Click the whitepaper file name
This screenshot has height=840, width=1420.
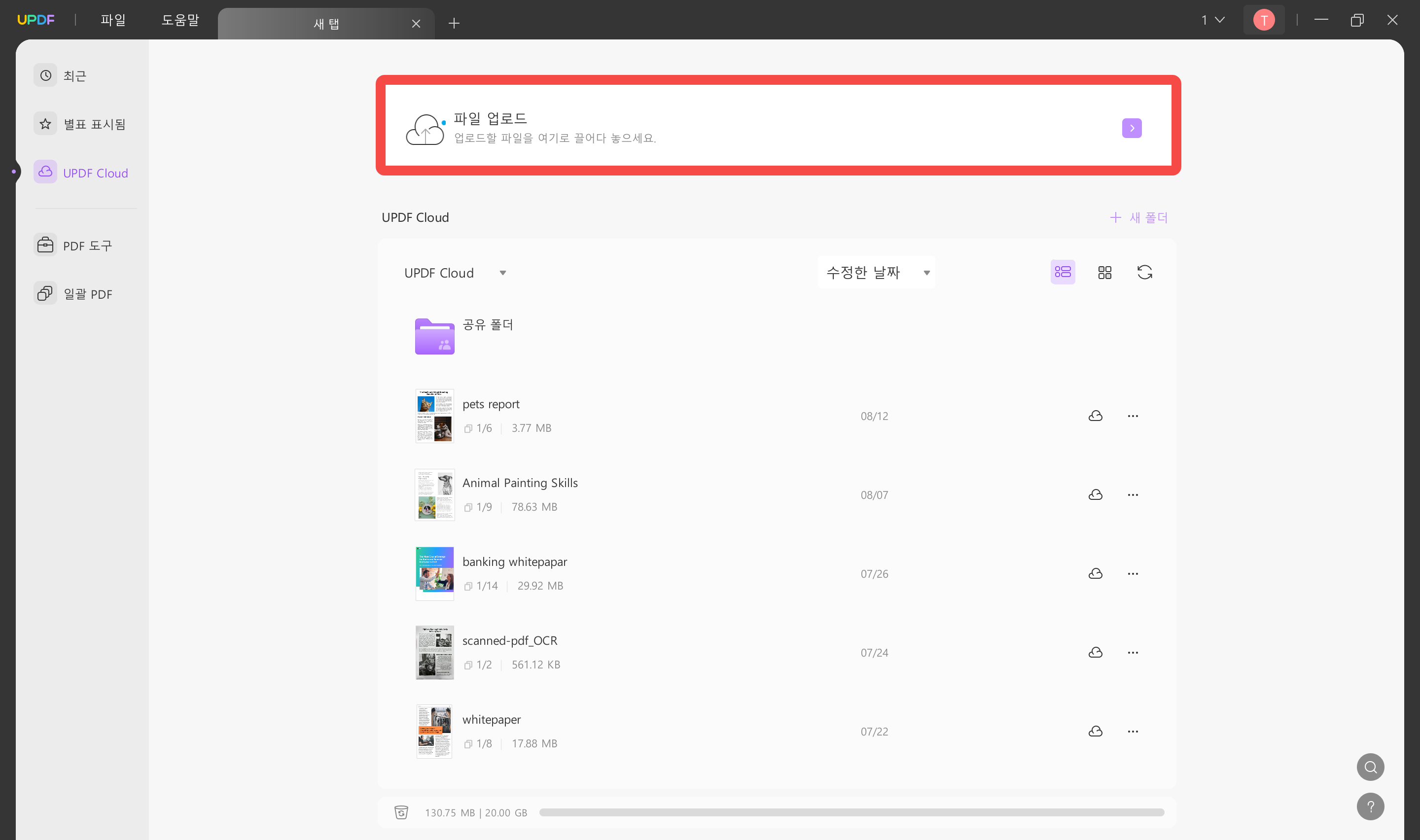coord(491,719)
